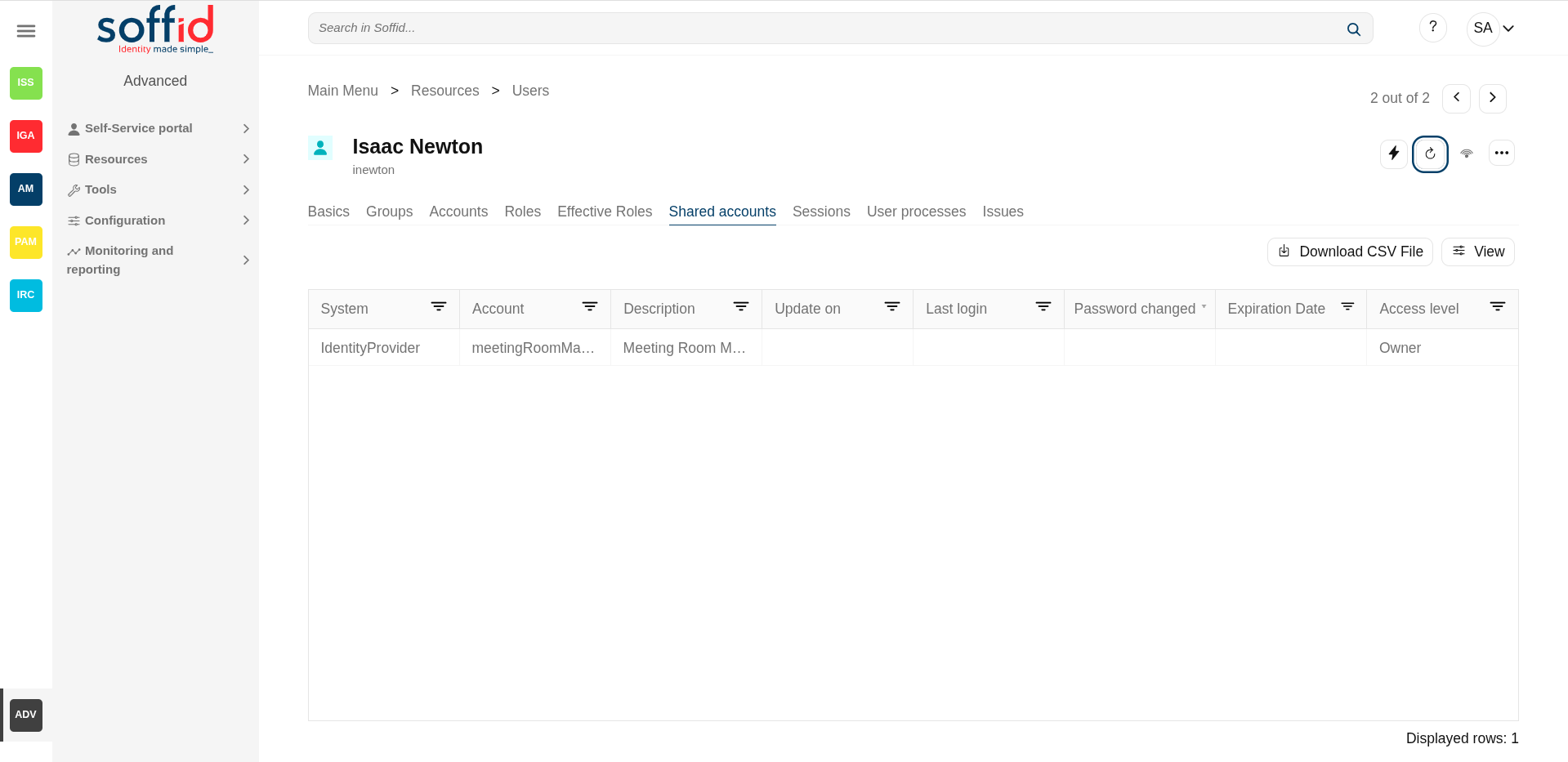Switch to the Accounts tab
Viewport: 1568px width, 762px height.
pos(458,212)
